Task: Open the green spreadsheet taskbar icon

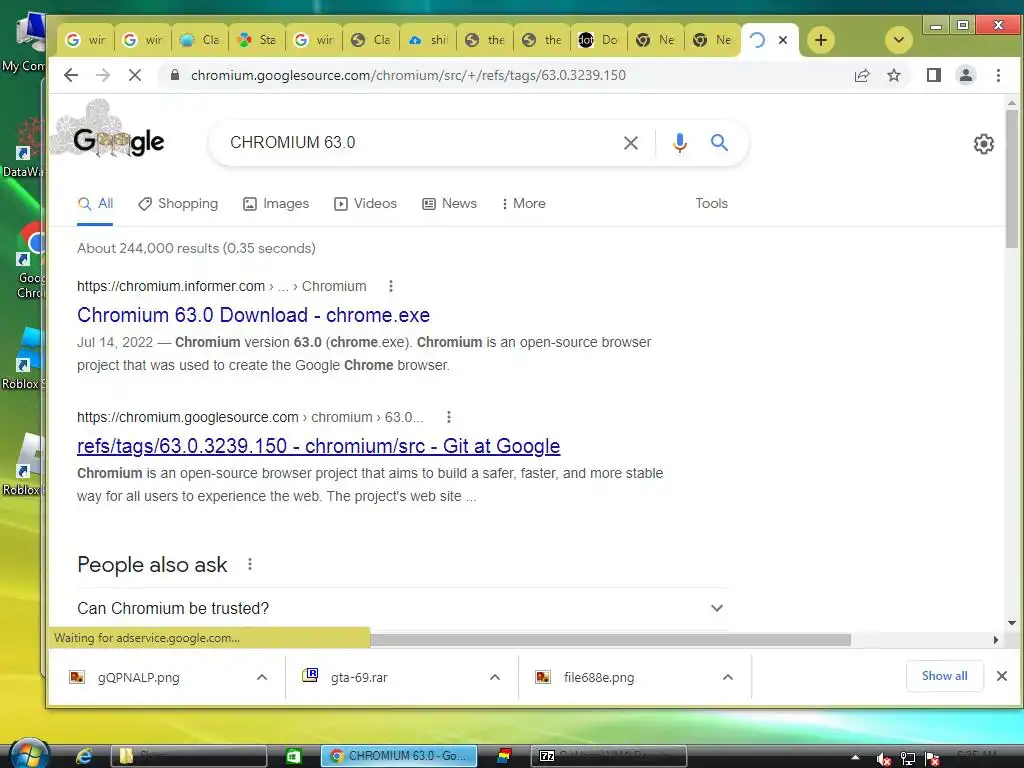Action: click(293, 756)
